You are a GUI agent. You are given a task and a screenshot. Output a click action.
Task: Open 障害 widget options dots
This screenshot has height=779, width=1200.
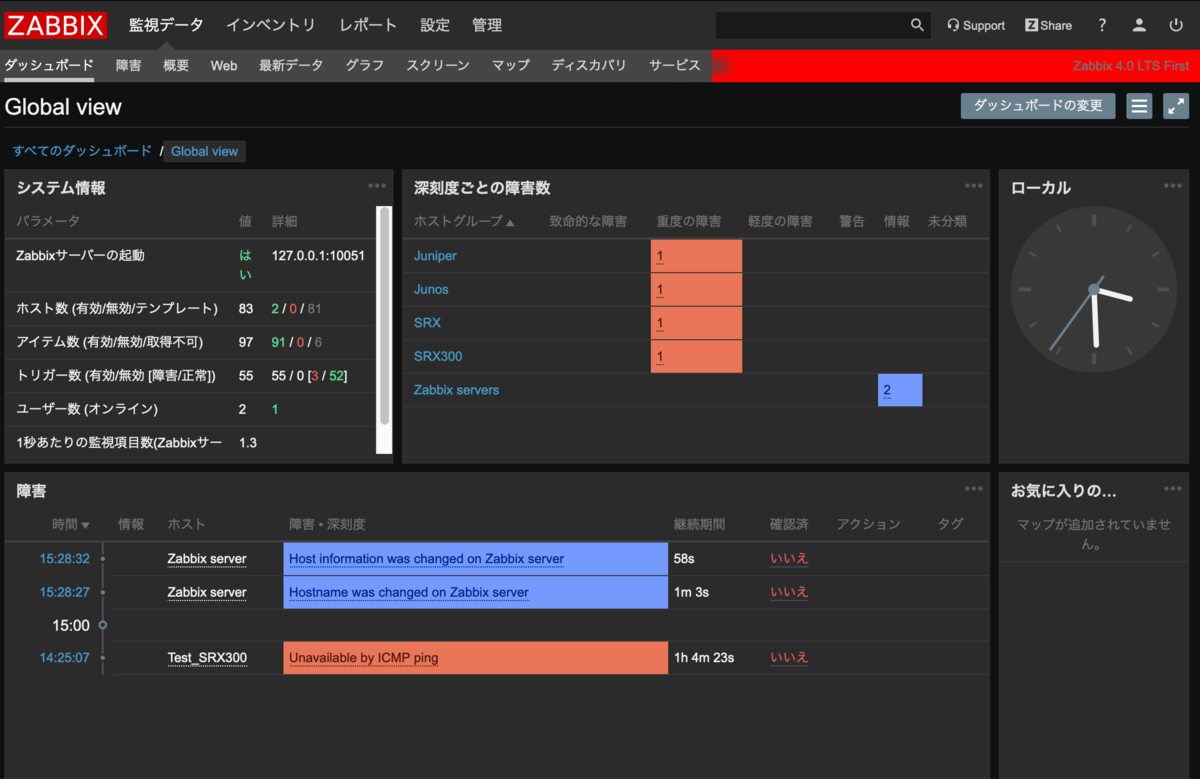coord(974,489)
